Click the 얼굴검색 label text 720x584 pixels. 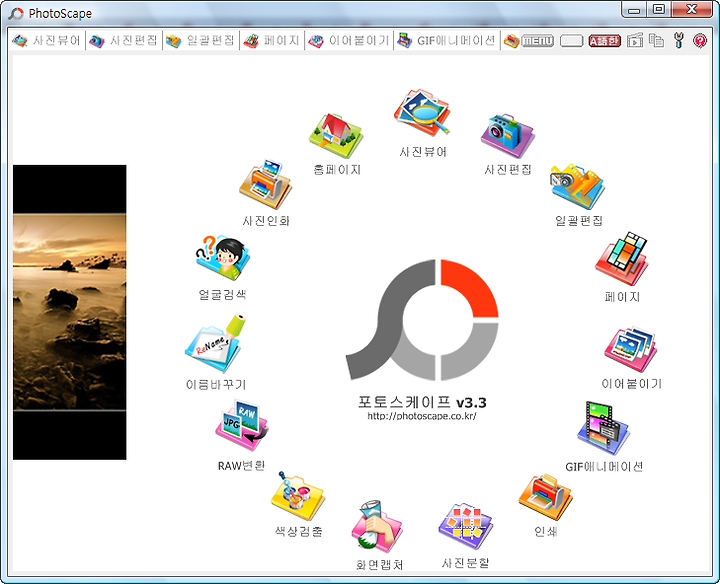[x=222, y=294]
